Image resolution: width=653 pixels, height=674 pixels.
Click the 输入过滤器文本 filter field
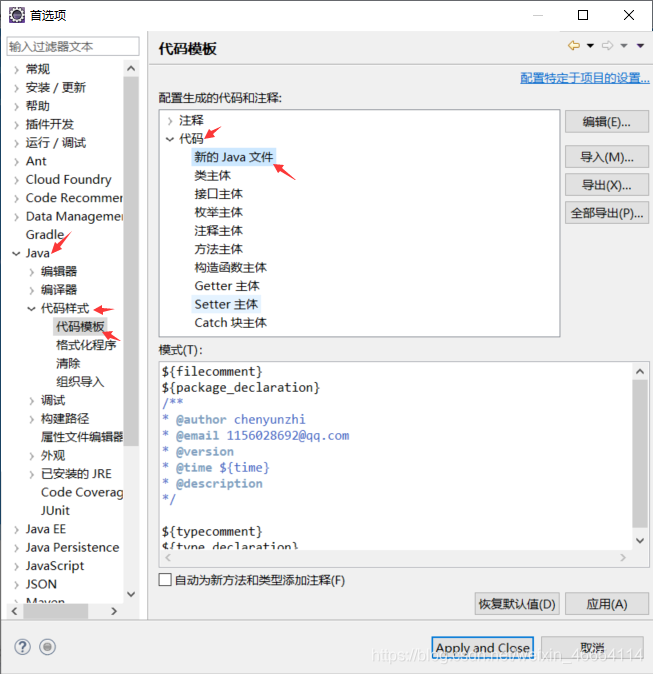click(x=73, y=46)
